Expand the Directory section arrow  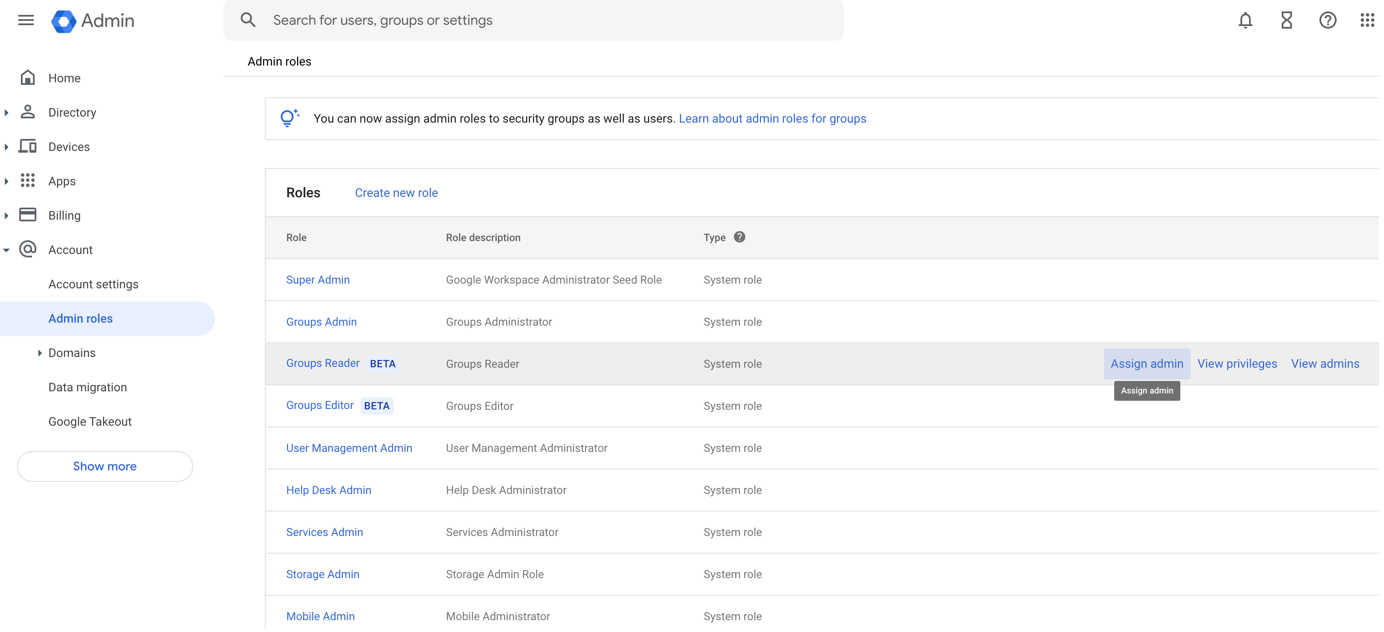pos(7,113)
